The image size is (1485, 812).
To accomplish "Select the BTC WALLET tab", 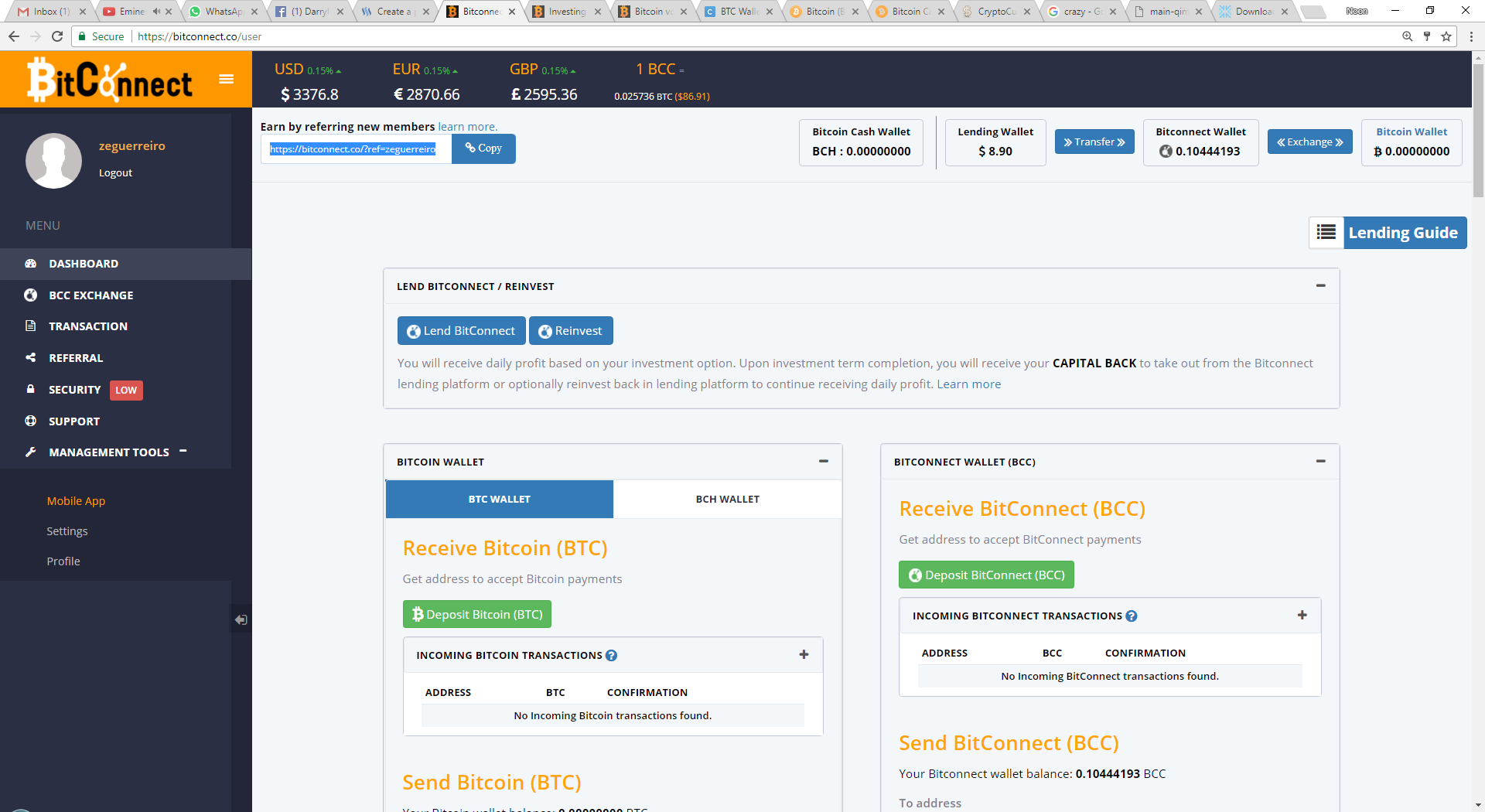I will point(500,500).
